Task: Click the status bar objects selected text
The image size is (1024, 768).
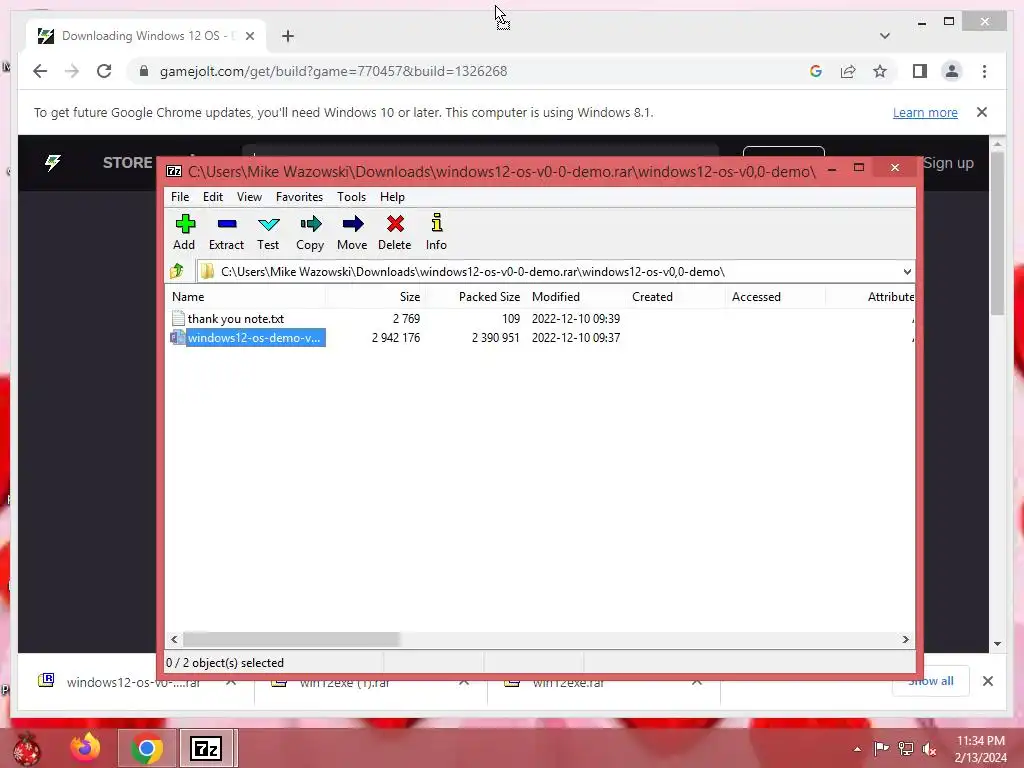Action: tap(225, 663)
